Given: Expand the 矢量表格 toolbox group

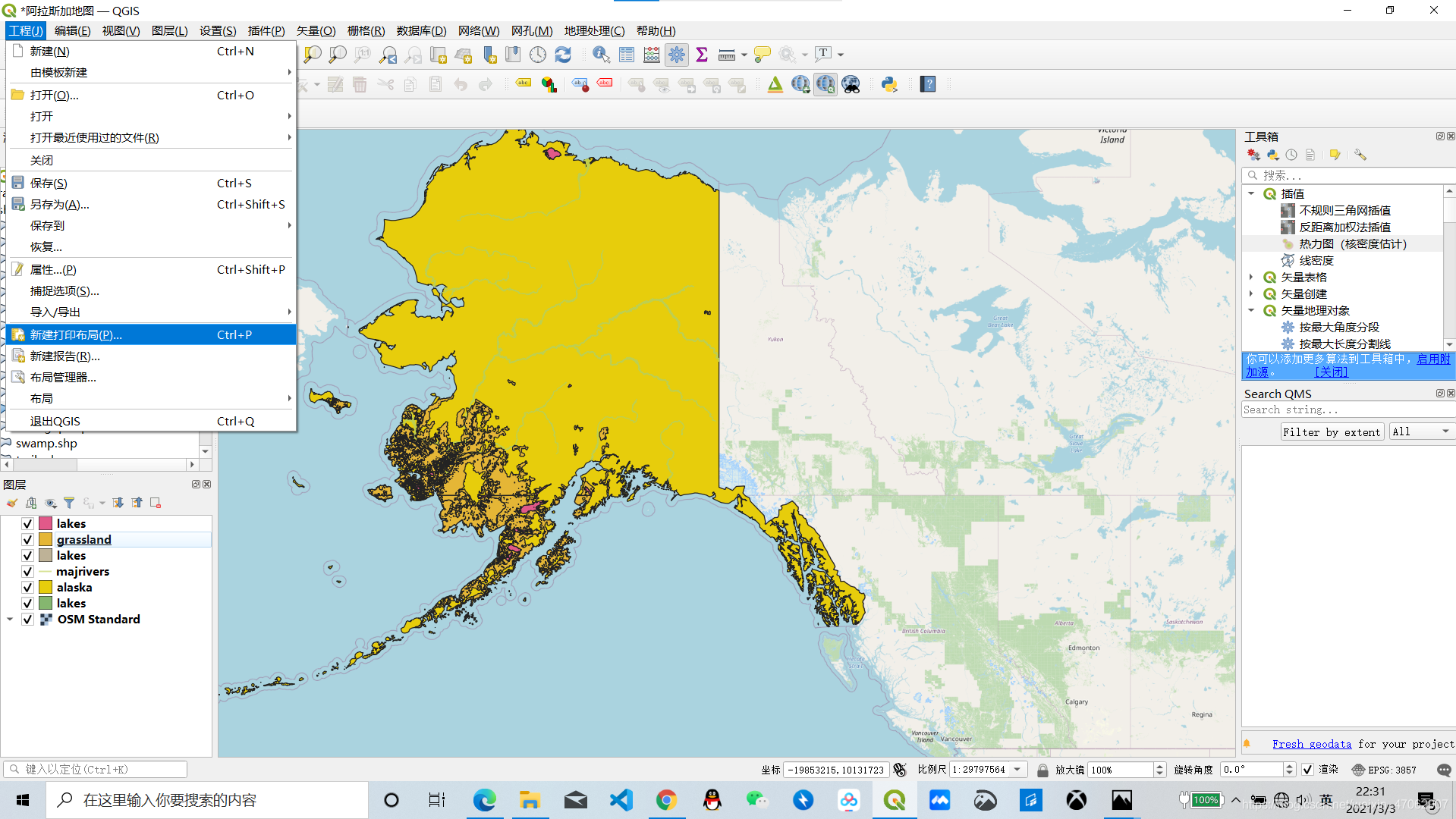Looking at the screenshot, I should tap(1251, 278).
